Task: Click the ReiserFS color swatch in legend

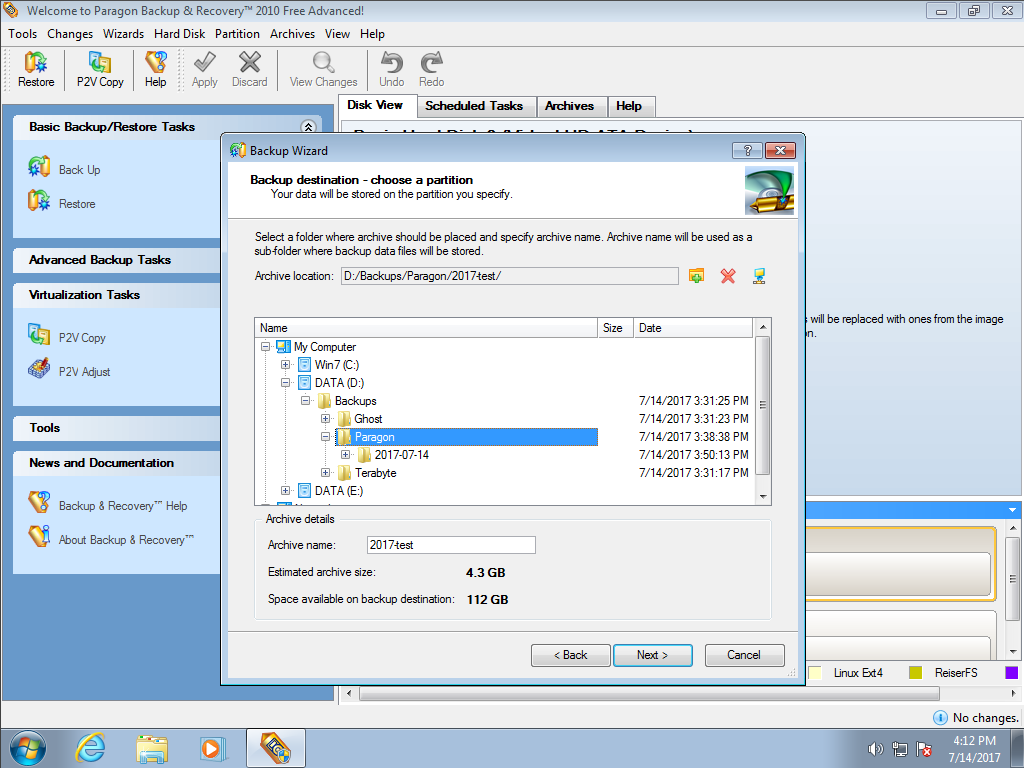Action: (915, 673)
